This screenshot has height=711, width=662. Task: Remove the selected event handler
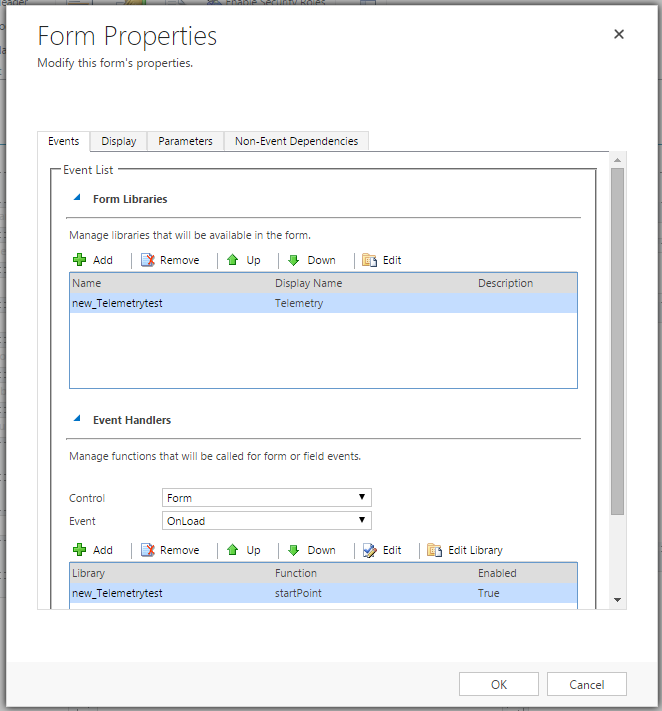(x=170, y=550)
